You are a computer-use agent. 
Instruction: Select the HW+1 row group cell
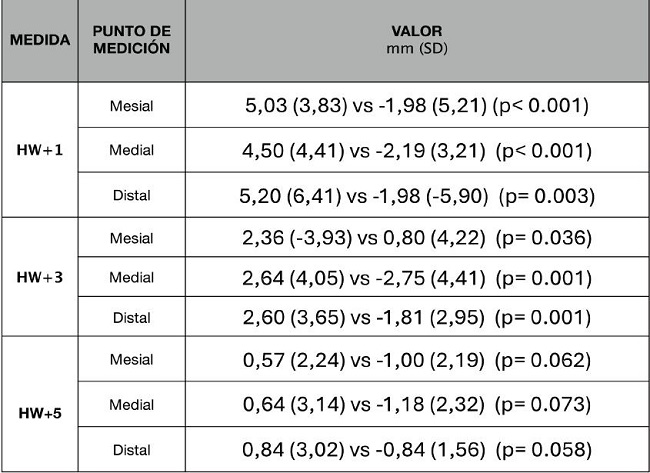pos(41,150)
